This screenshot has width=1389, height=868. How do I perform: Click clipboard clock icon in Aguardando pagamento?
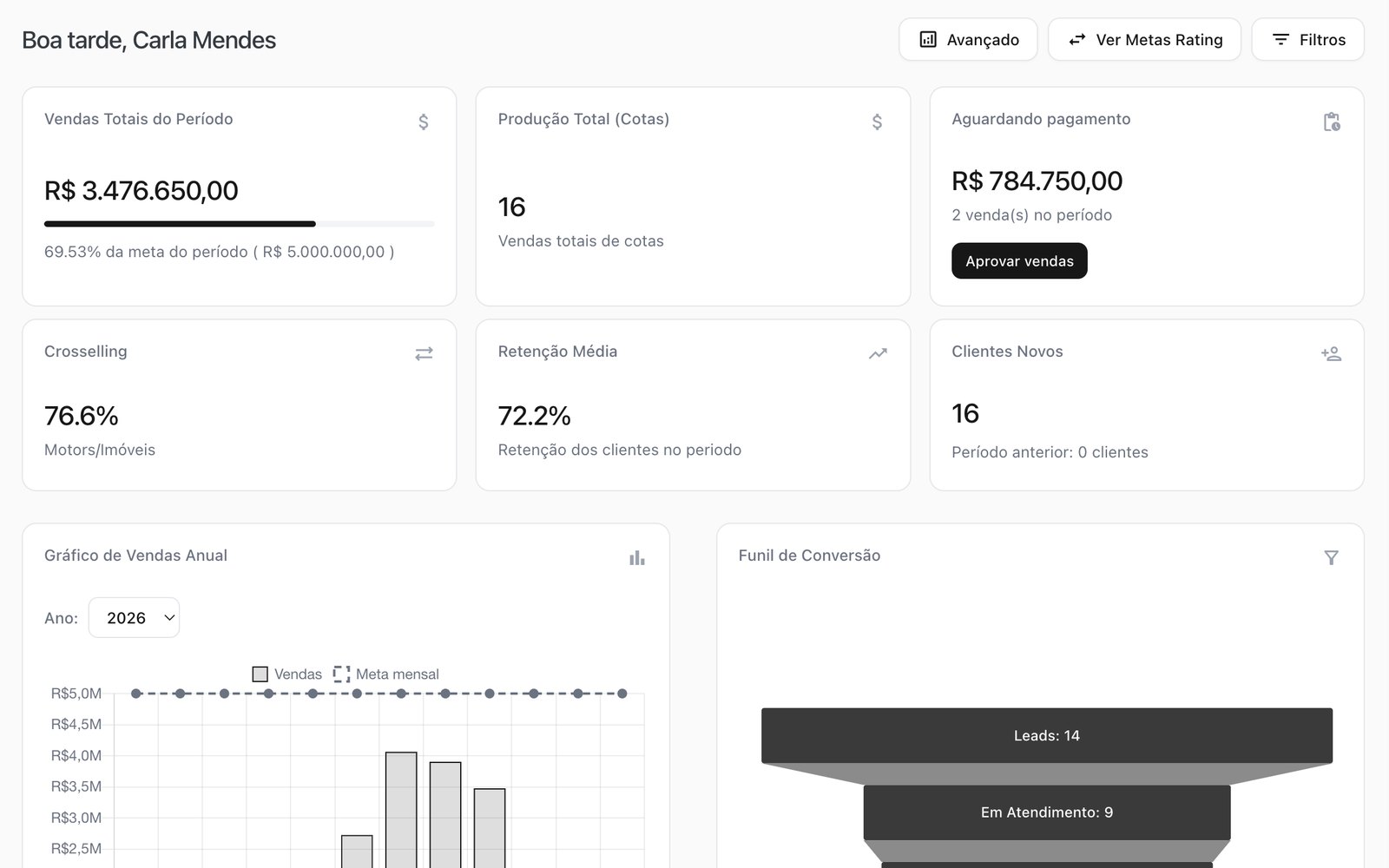tap(1332, 122)
